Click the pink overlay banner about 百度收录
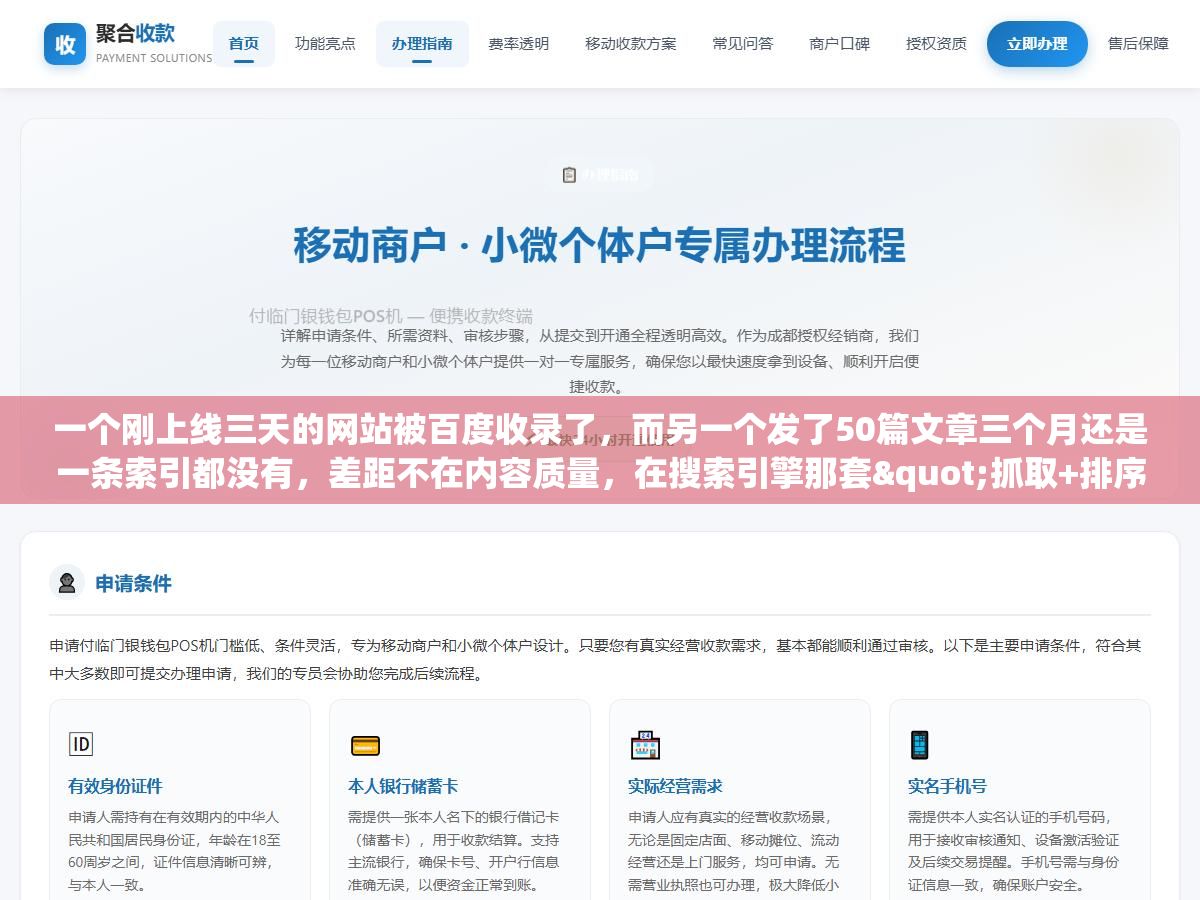Viewport: 1200px width, 900px height. pos(600,450)
